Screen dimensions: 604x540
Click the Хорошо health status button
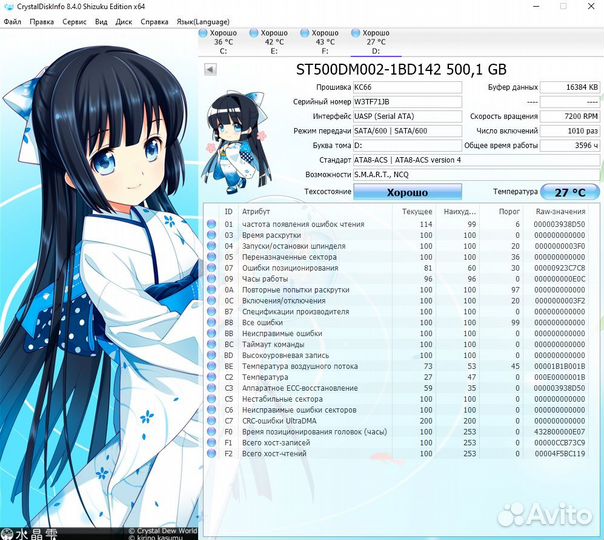[407, 192]
